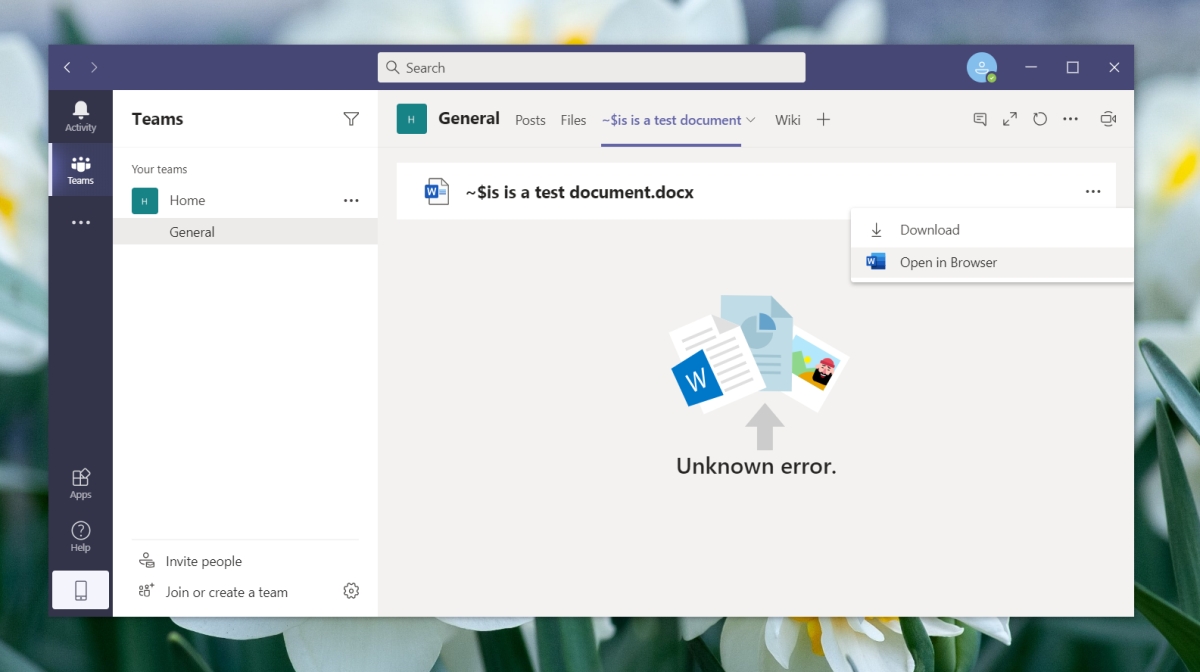
Task: Add a tab with plus icon
Action: 823,119
